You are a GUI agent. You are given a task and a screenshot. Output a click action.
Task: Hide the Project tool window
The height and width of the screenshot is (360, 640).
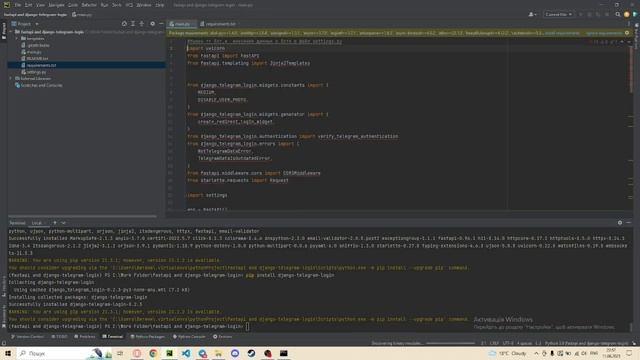point(161,24)
